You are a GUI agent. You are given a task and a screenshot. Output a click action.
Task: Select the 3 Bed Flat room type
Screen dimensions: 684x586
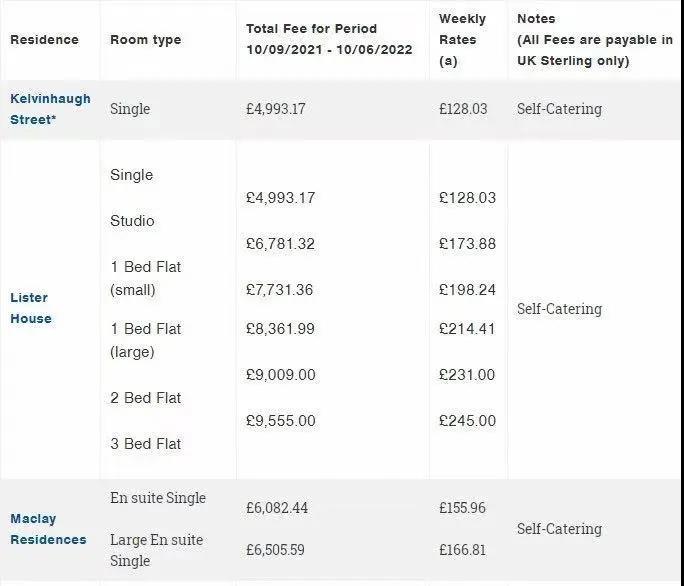coord(145,444)
